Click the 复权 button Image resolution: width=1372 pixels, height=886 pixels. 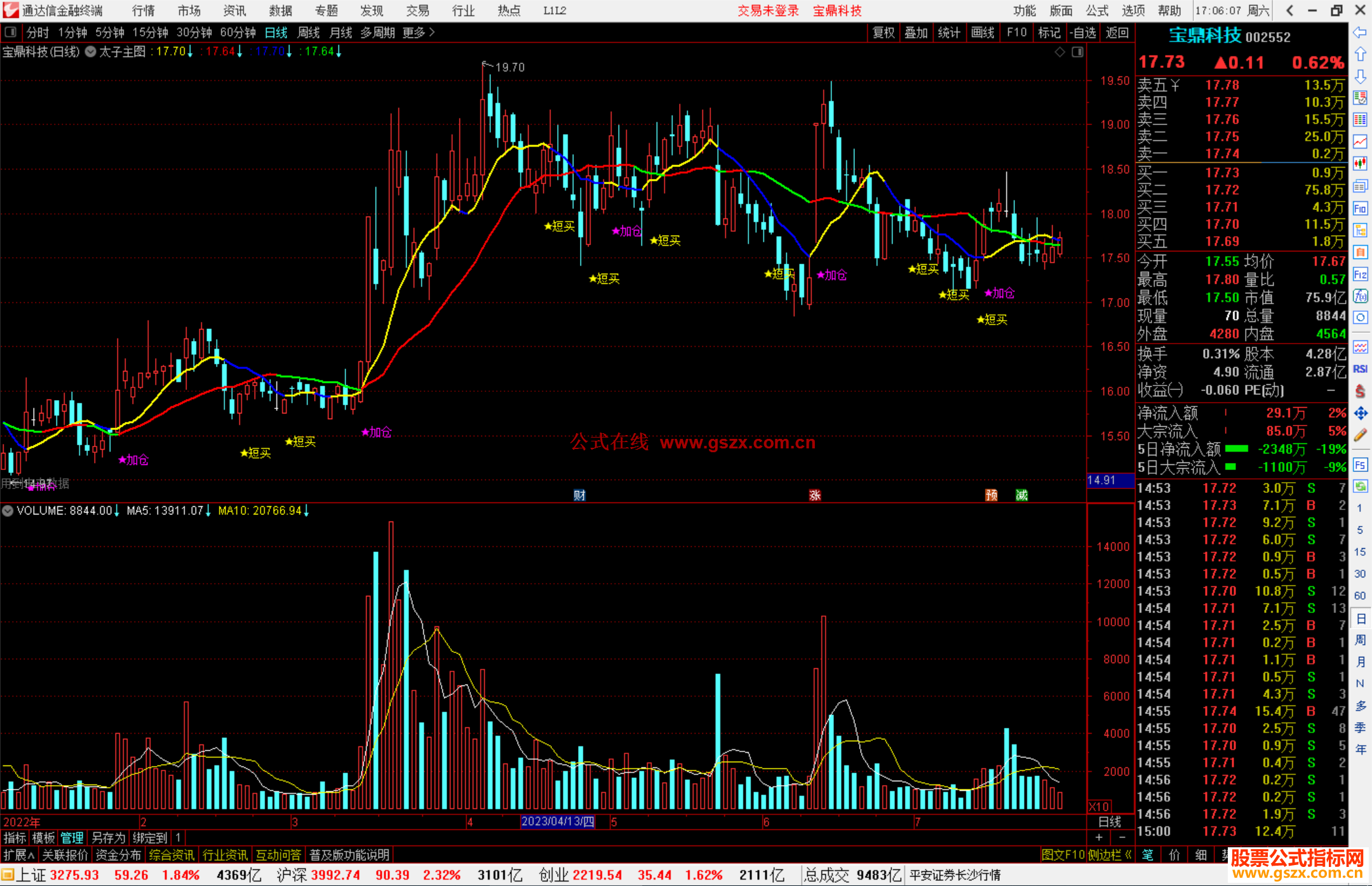point(883,32)
